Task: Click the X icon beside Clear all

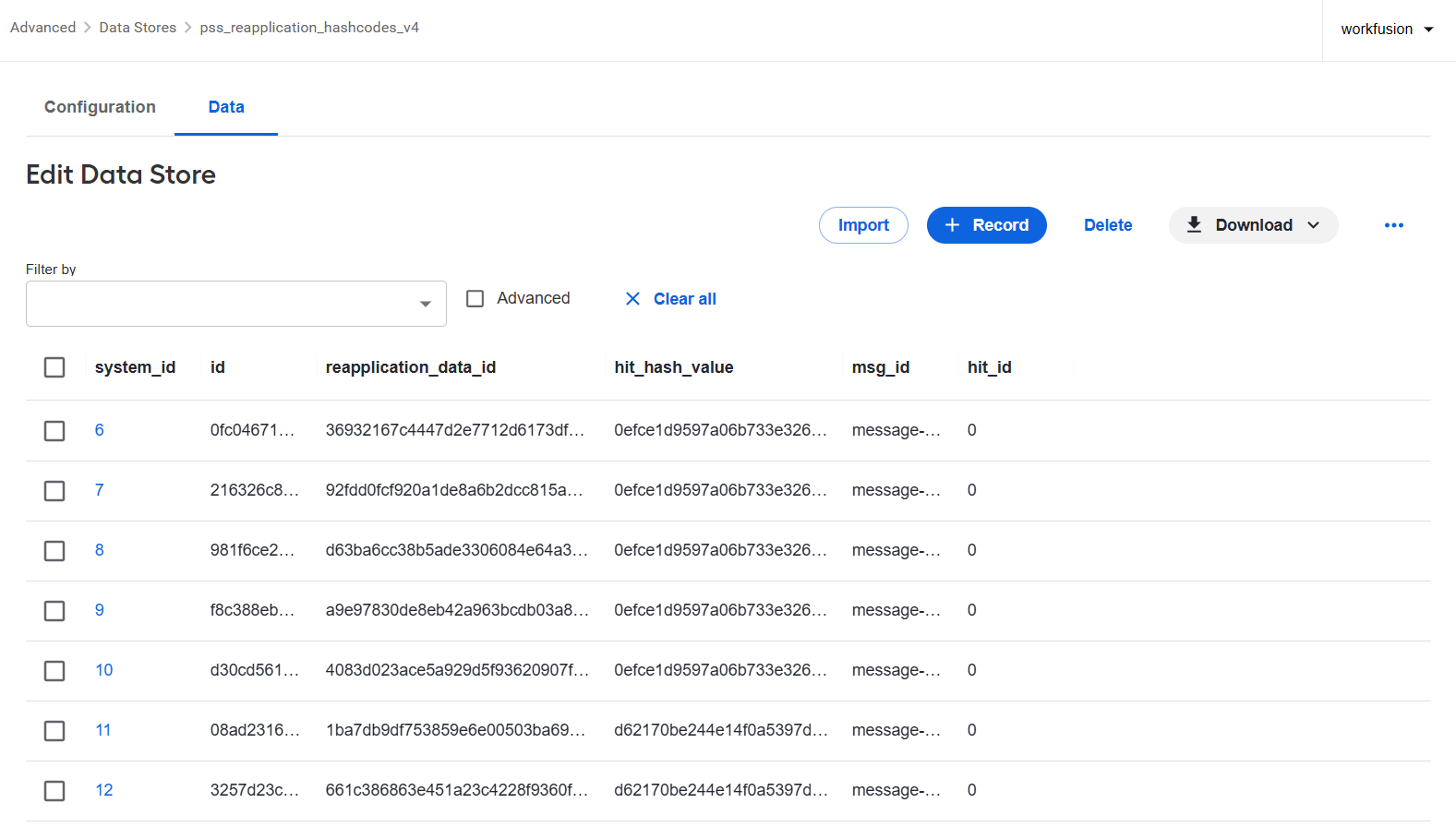Action: tap(632, 298)
